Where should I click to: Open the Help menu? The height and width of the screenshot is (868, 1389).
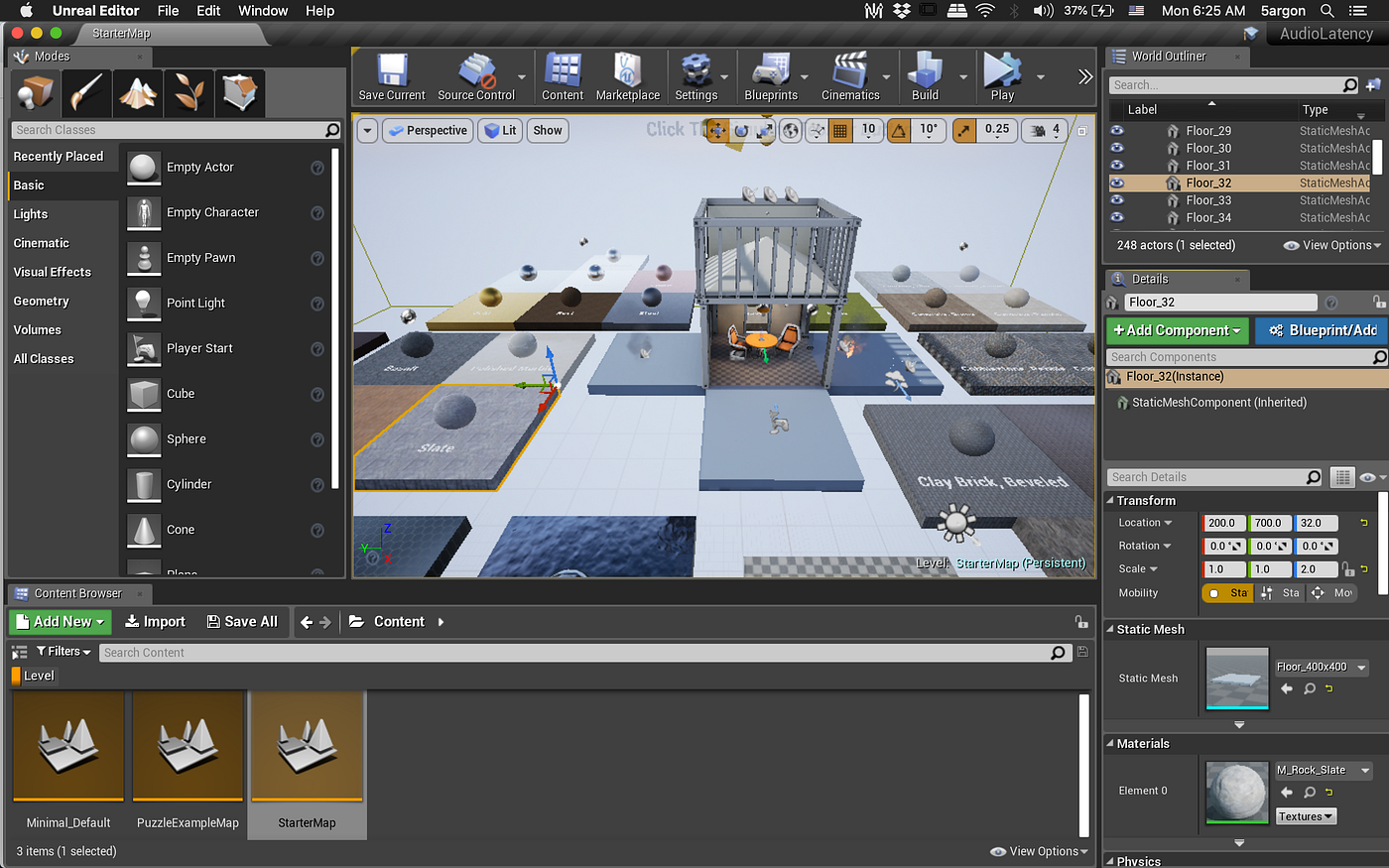tap(319, 11)
